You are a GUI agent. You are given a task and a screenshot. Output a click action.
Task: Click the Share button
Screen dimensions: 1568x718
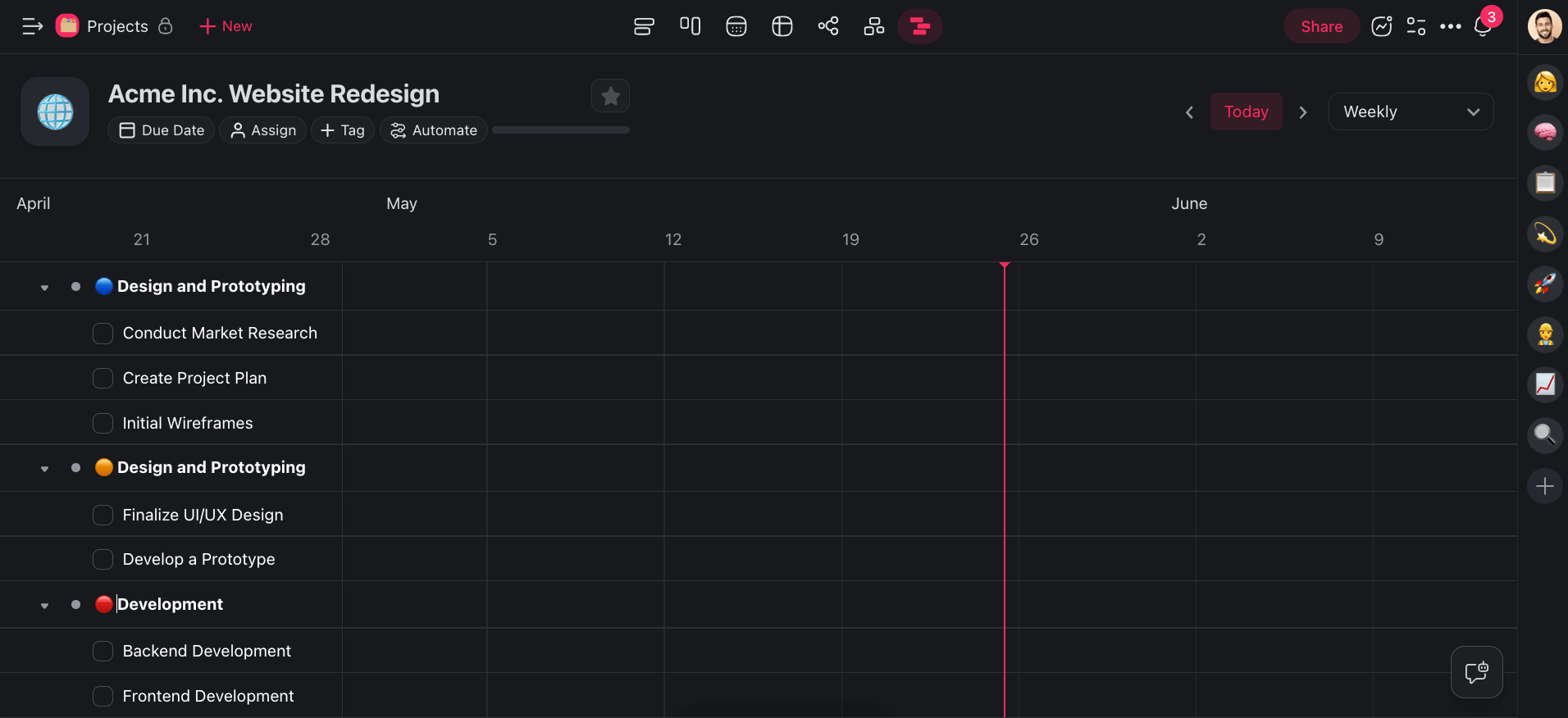[x=1321, y=26]
